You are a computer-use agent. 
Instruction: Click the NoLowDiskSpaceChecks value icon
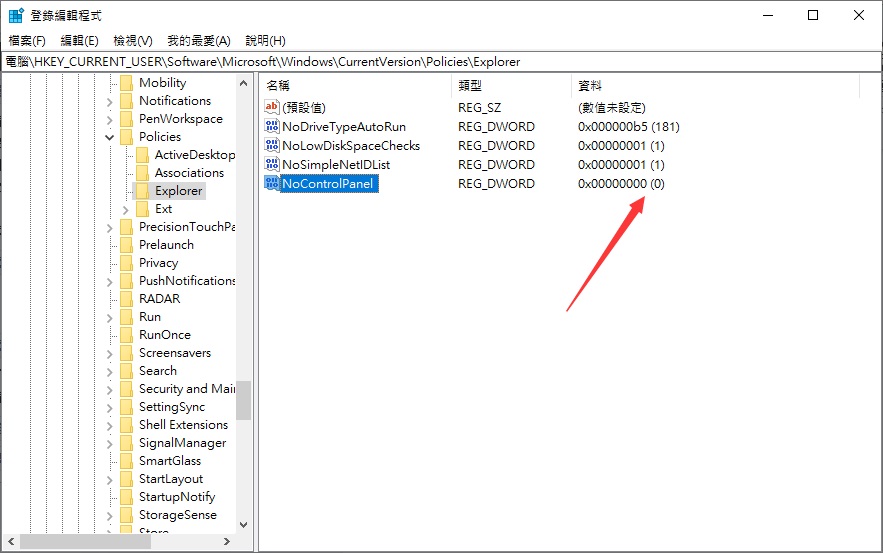(272, 146)
